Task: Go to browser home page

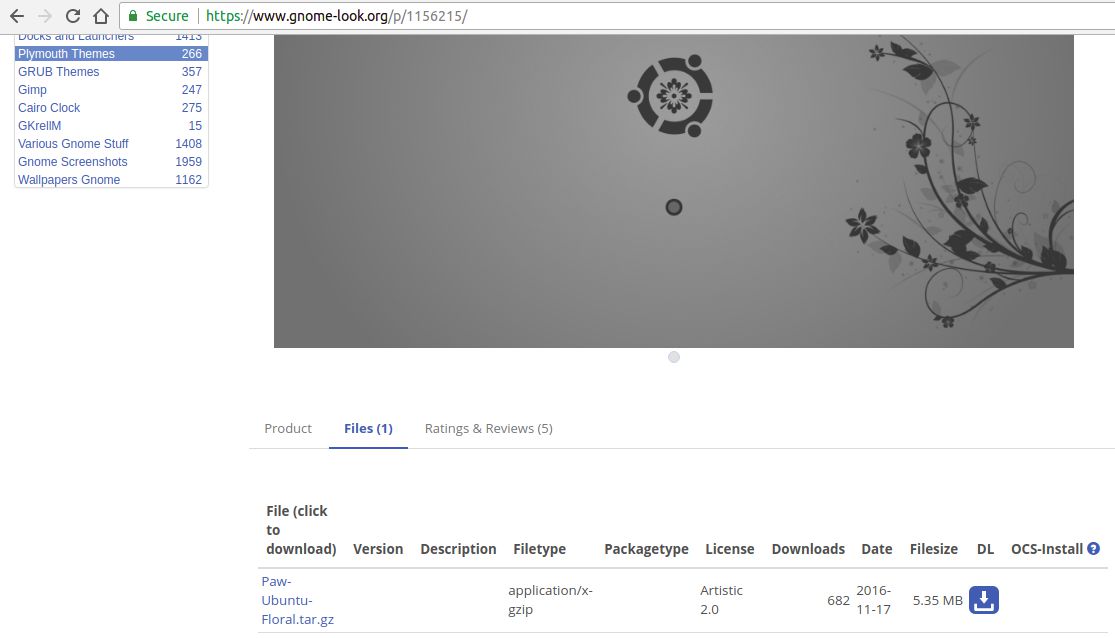Action: pos(100,16)
